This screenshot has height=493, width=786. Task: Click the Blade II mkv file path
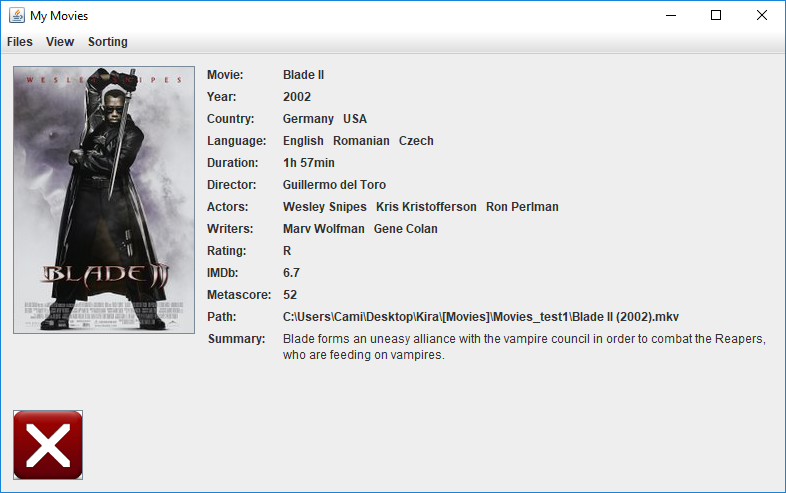[481, 317]
